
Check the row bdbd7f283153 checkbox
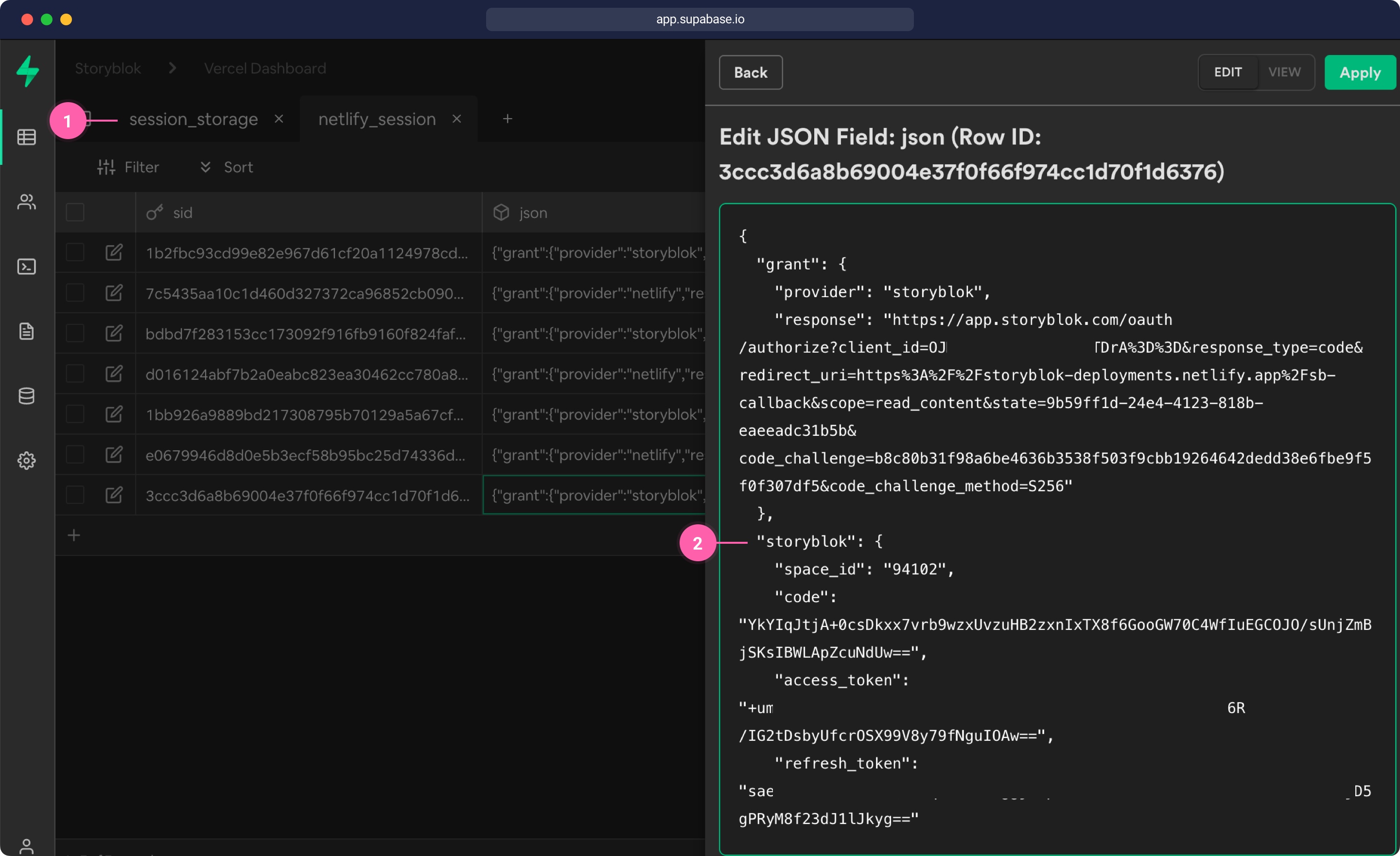pos(75,333)
